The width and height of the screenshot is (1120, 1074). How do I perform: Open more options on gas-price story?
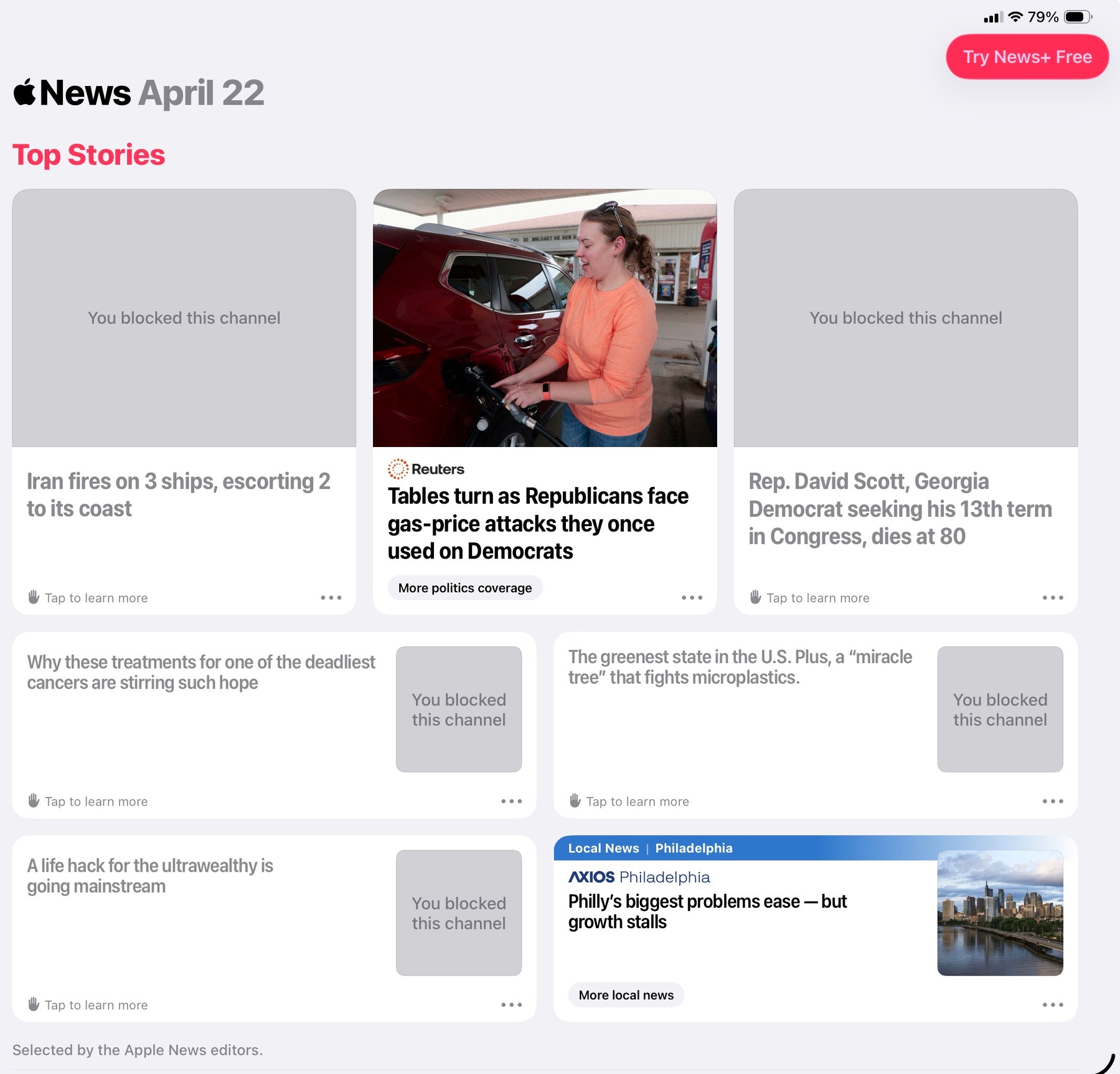coord(692,598)
